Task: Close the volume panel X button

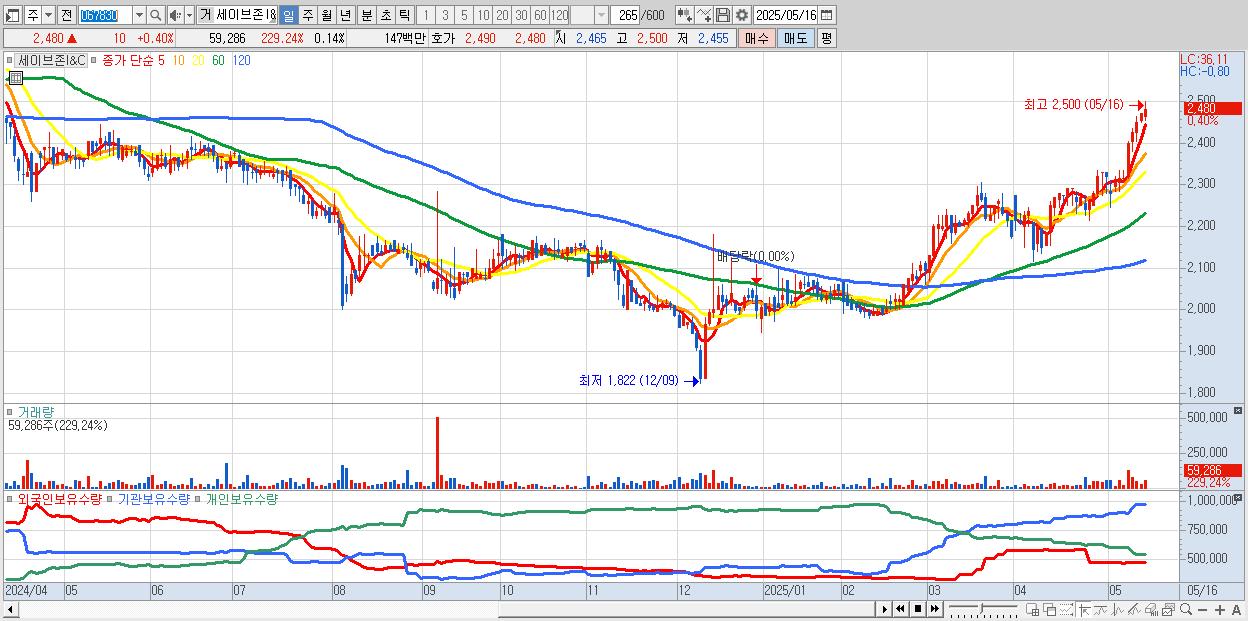Action: coord(1238,410)
